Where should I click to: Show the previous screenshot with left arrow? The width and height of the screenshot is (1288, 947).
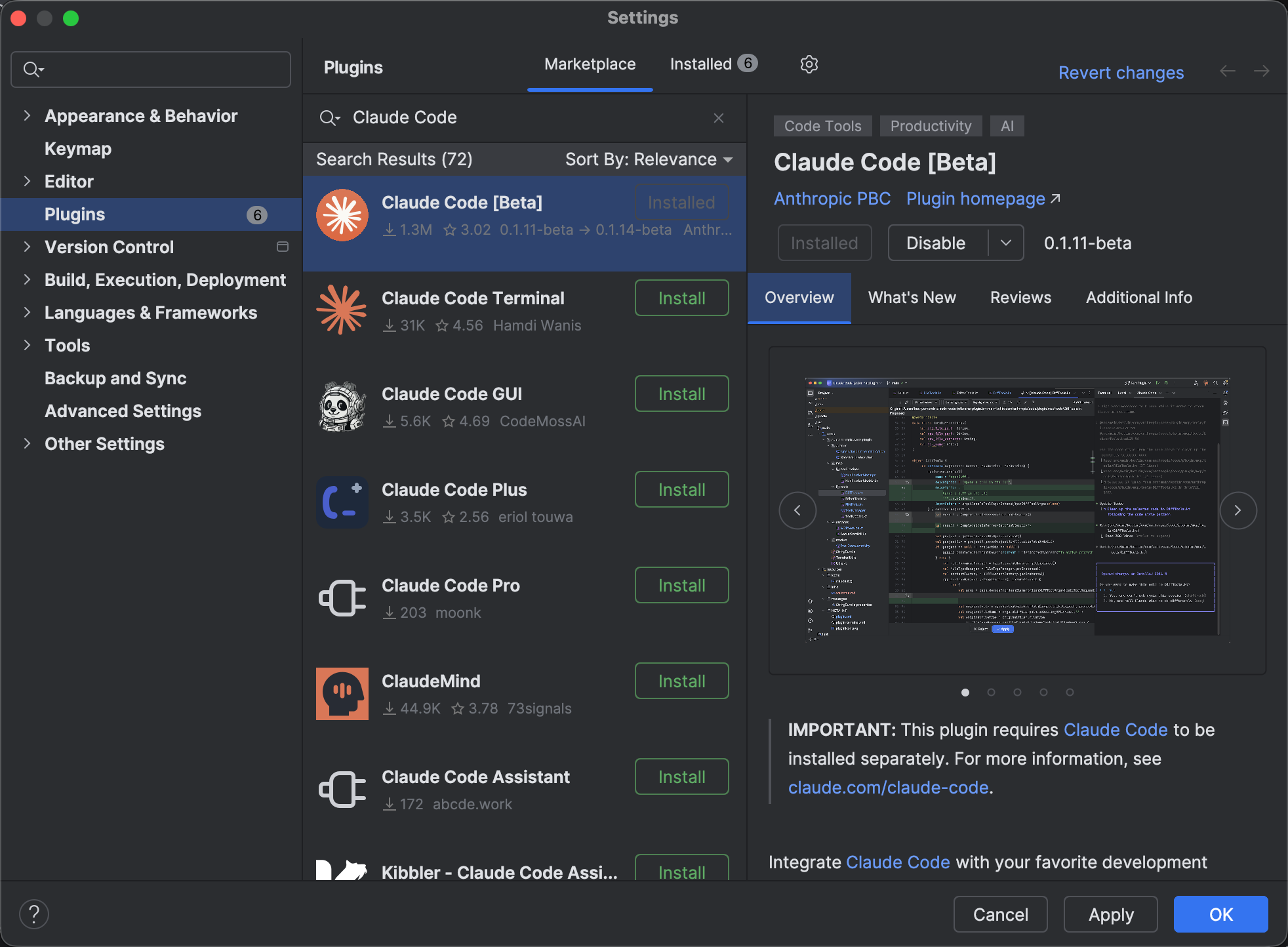[x=797, y=510]
